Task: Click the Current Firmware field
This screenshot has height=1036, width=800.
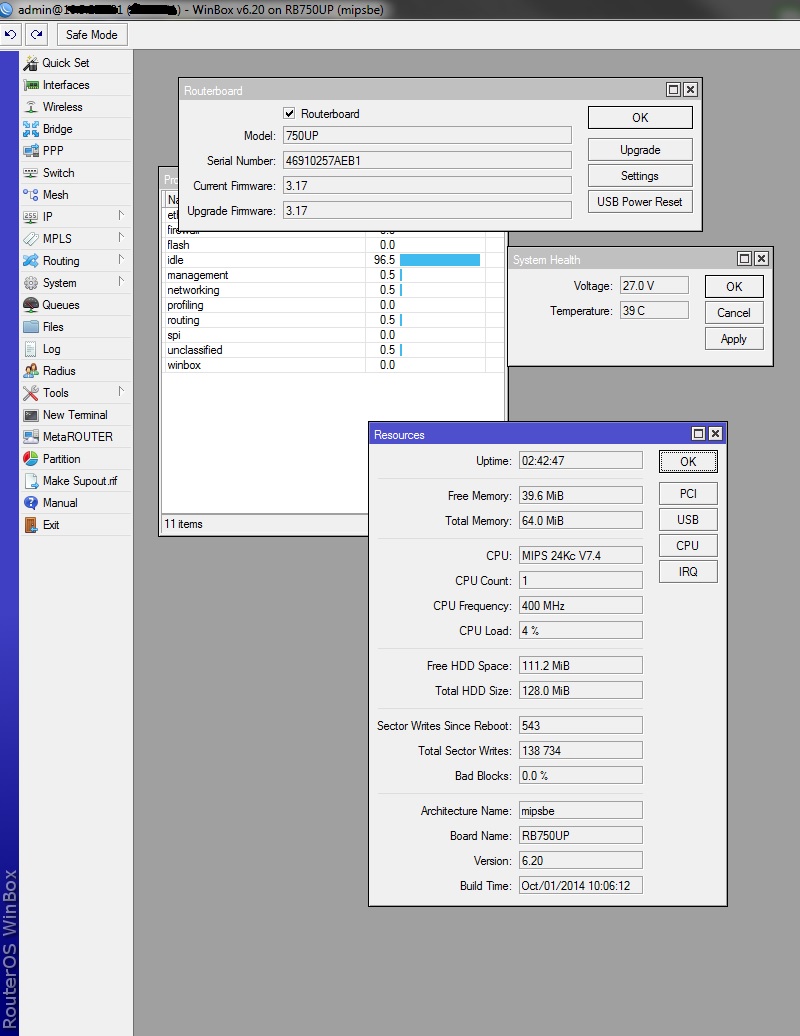Action: (x=427, y=186)
